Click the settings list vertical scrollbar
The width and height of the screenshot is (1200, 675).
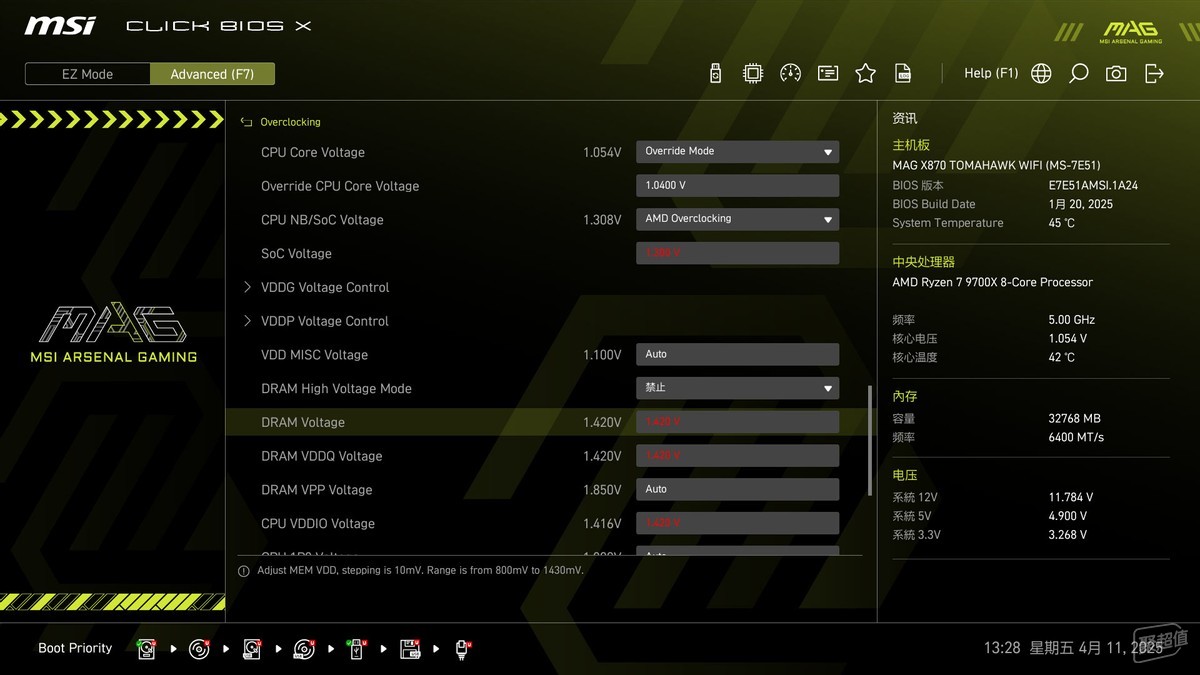coord(869,440)
